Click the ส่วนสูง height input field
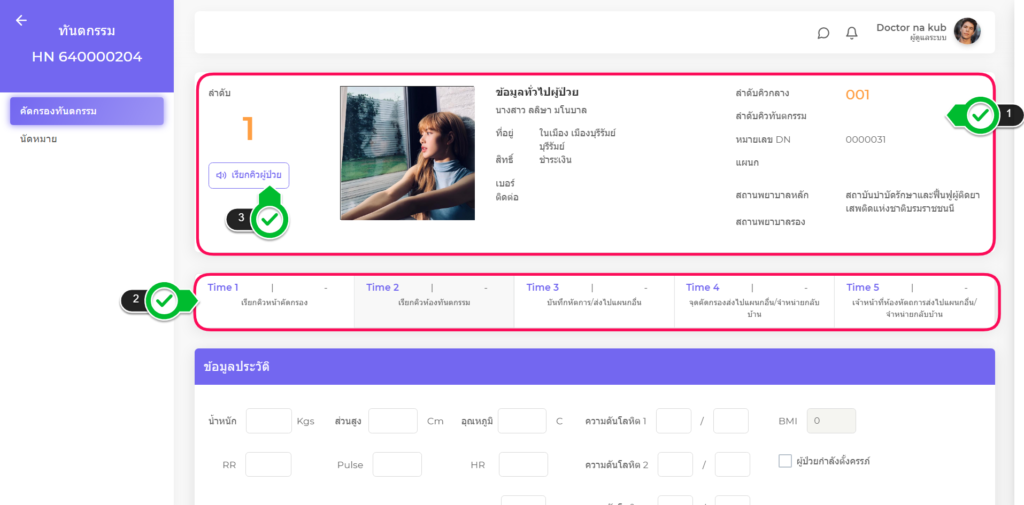1024x505 pixels. pyautogui.click(x=392, y=421)
